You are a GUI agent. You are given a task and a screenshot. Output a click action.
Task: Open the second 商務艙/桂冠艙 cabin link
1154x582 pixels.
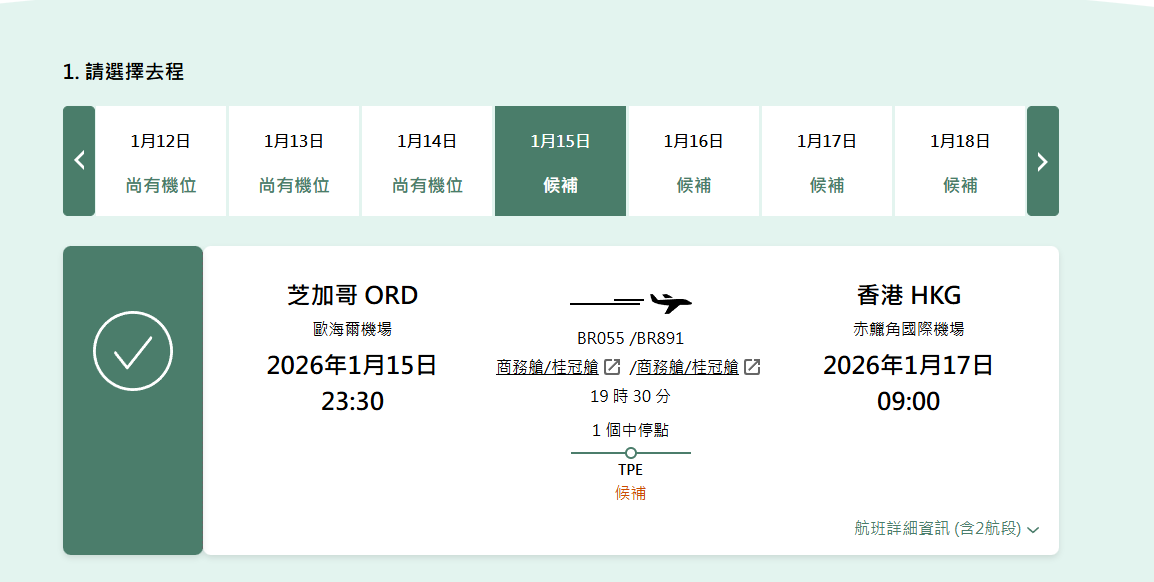pos(688,367)
